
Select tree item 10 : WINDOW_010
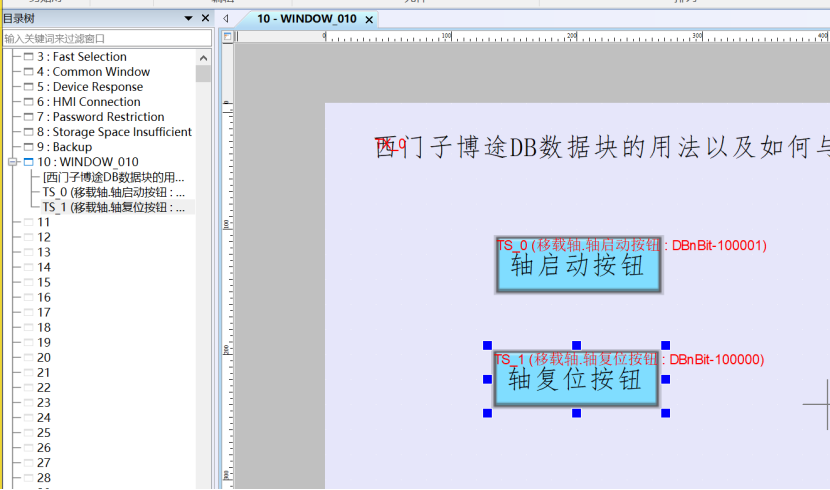point(87,162)
